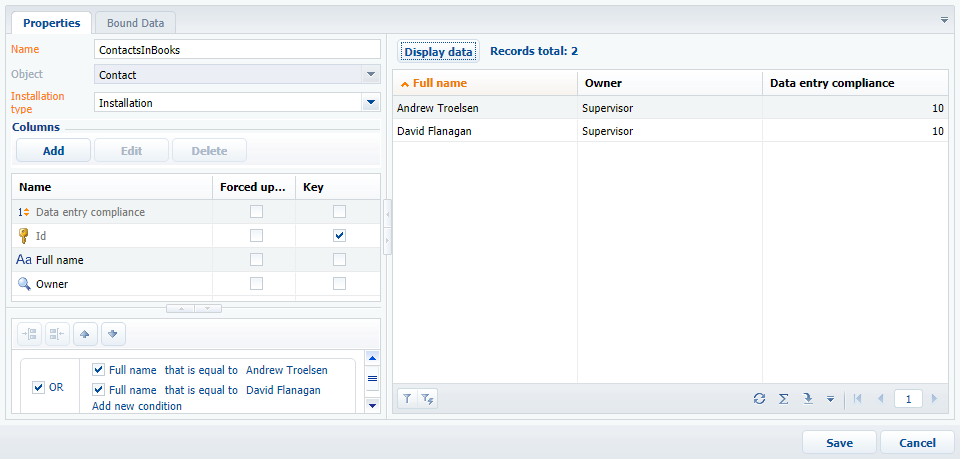Switch to the Bound Data tab
Image resolution: width=960 pixels, height=459 pixels.
(x=137, y=22)
